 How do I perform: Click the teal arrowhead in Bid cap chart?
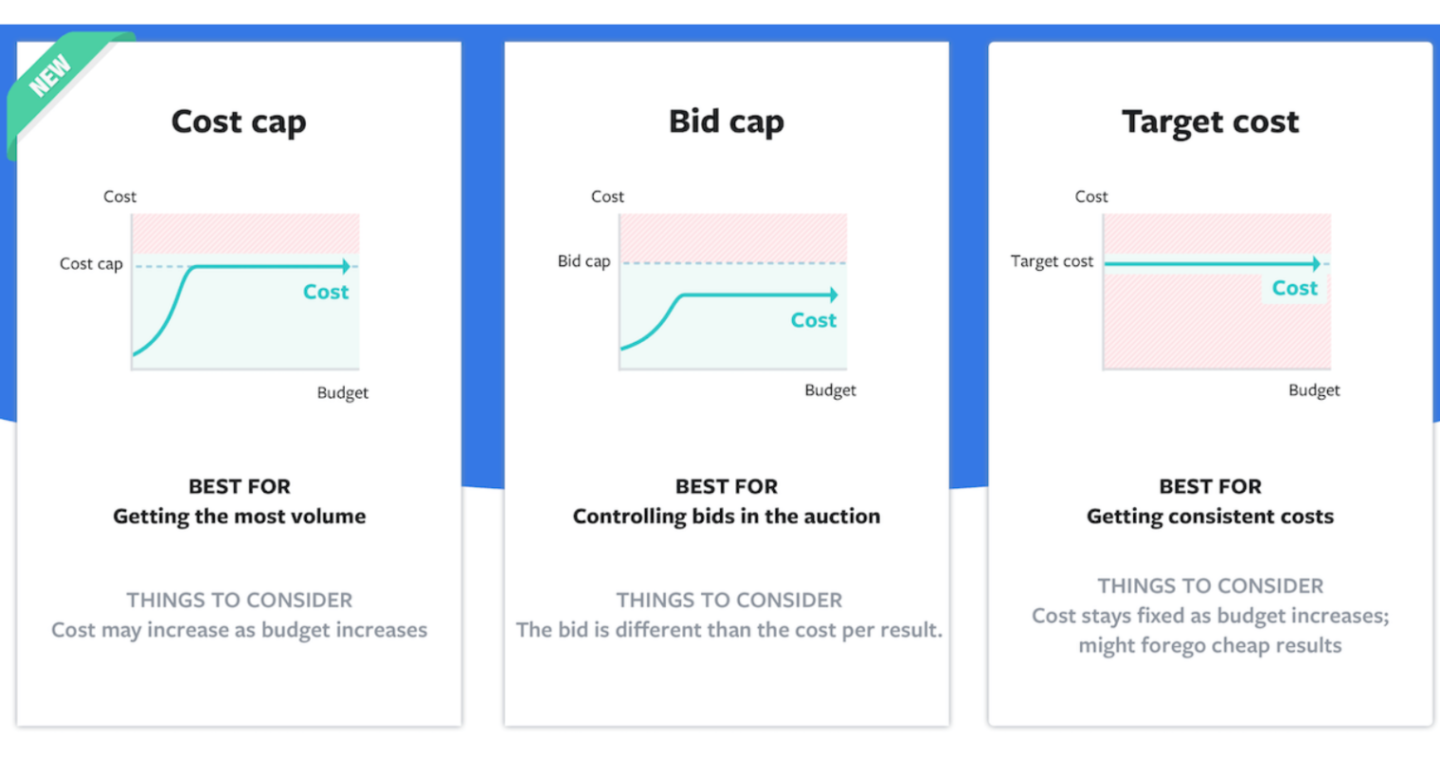point(832,295)
